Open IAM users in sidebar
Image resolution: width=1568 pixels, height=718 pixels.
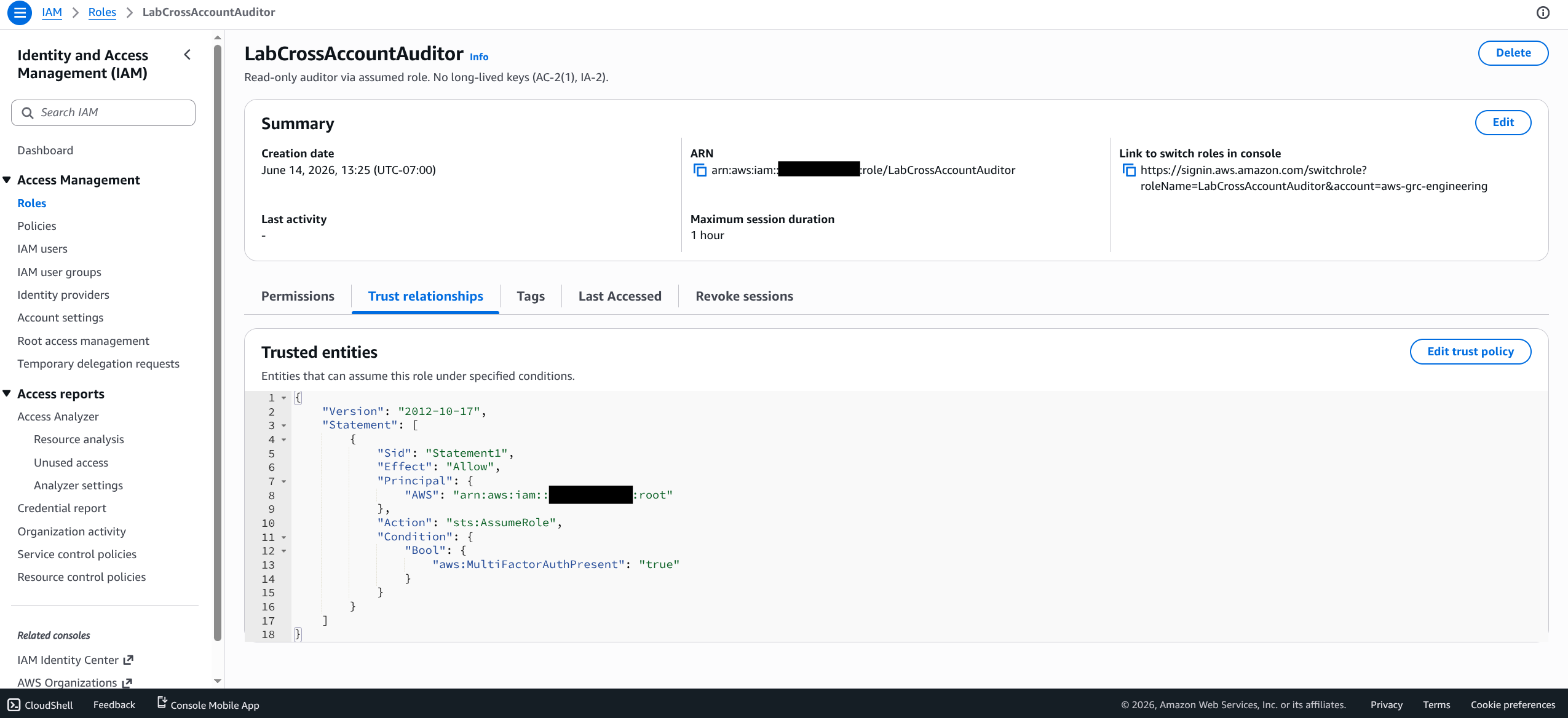pyautogui.click(x=42, y=248)
